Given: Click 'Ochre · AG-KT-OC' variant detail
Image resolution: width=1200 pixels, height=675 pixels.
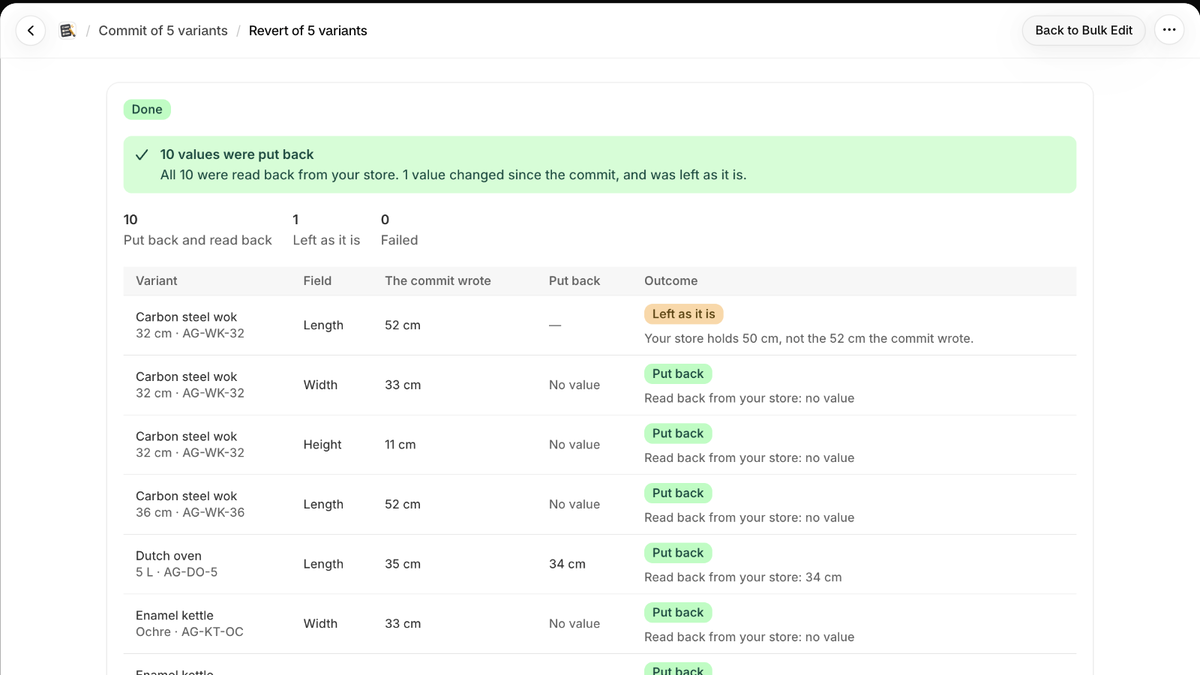Looking at the screenshot, I should (190, 632).
